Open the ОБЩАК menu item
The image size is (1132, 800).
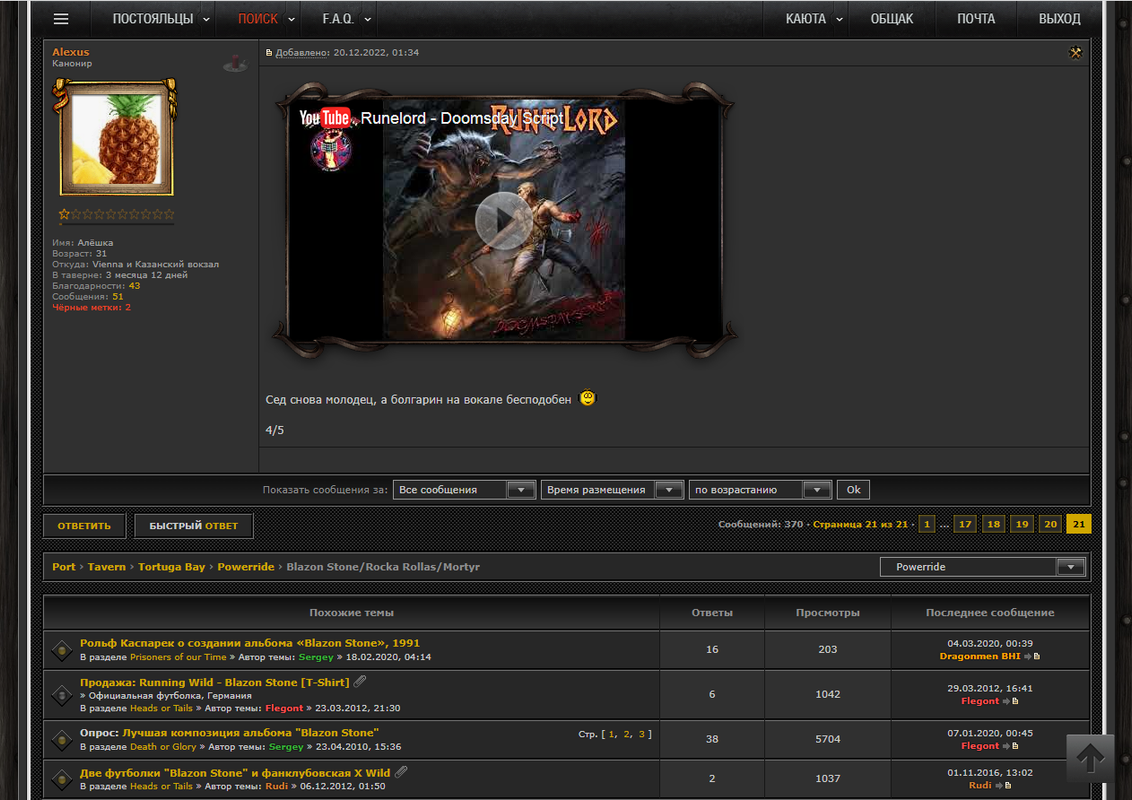click(892, 19)
